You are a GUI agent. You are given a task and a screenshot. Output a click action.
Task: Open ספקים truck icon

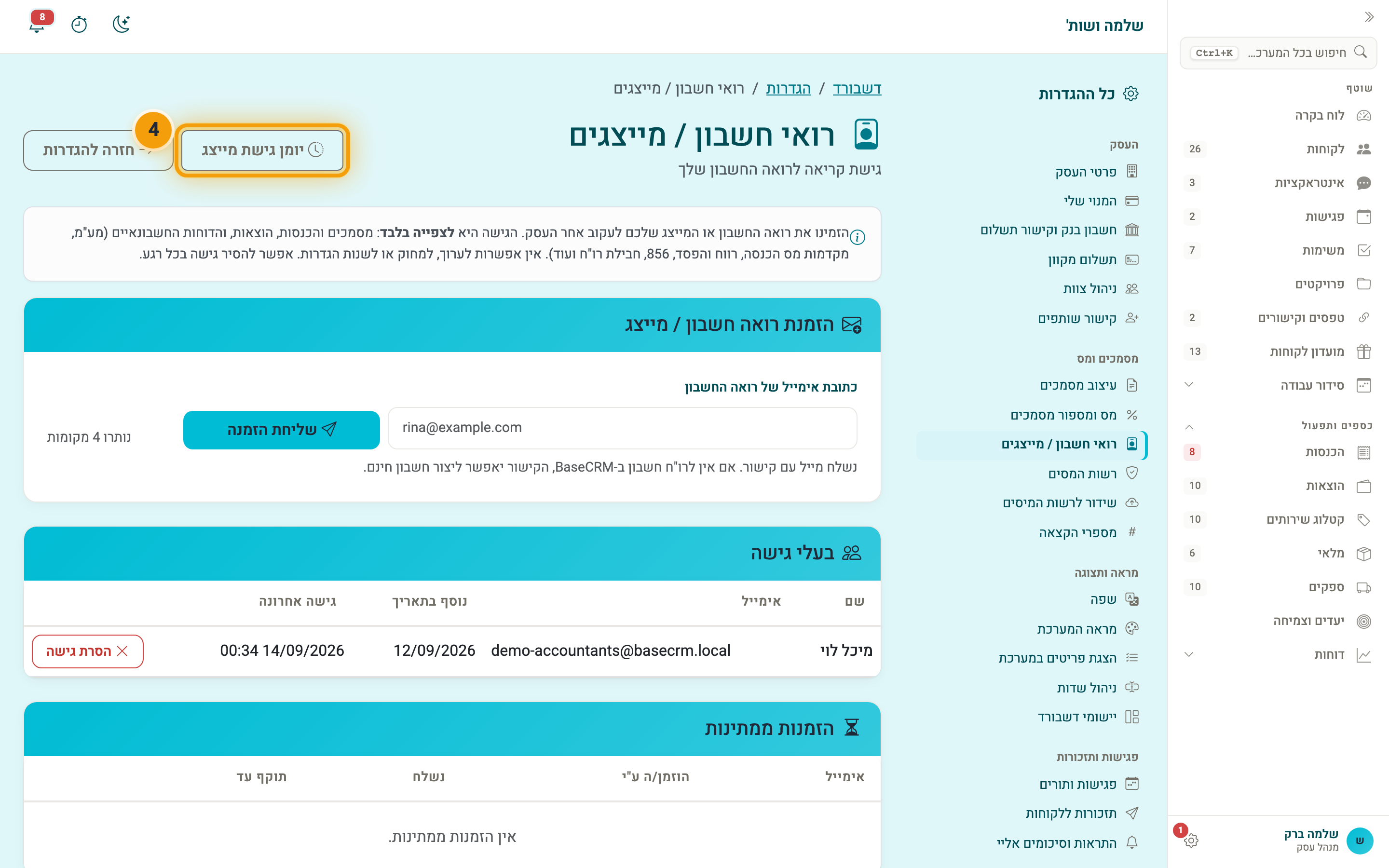(x=1364, y=587)
